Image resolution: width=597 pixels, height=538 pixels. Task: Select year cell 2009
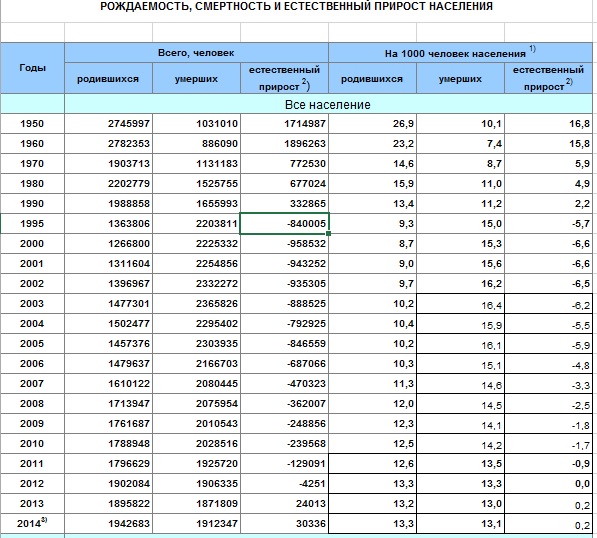[x=32, y=423]
